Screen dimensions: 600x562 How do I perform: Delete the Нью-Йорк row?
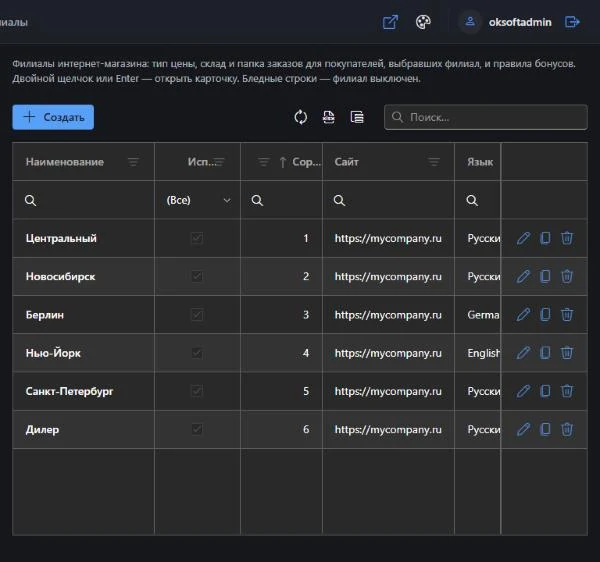coord(567,353)
